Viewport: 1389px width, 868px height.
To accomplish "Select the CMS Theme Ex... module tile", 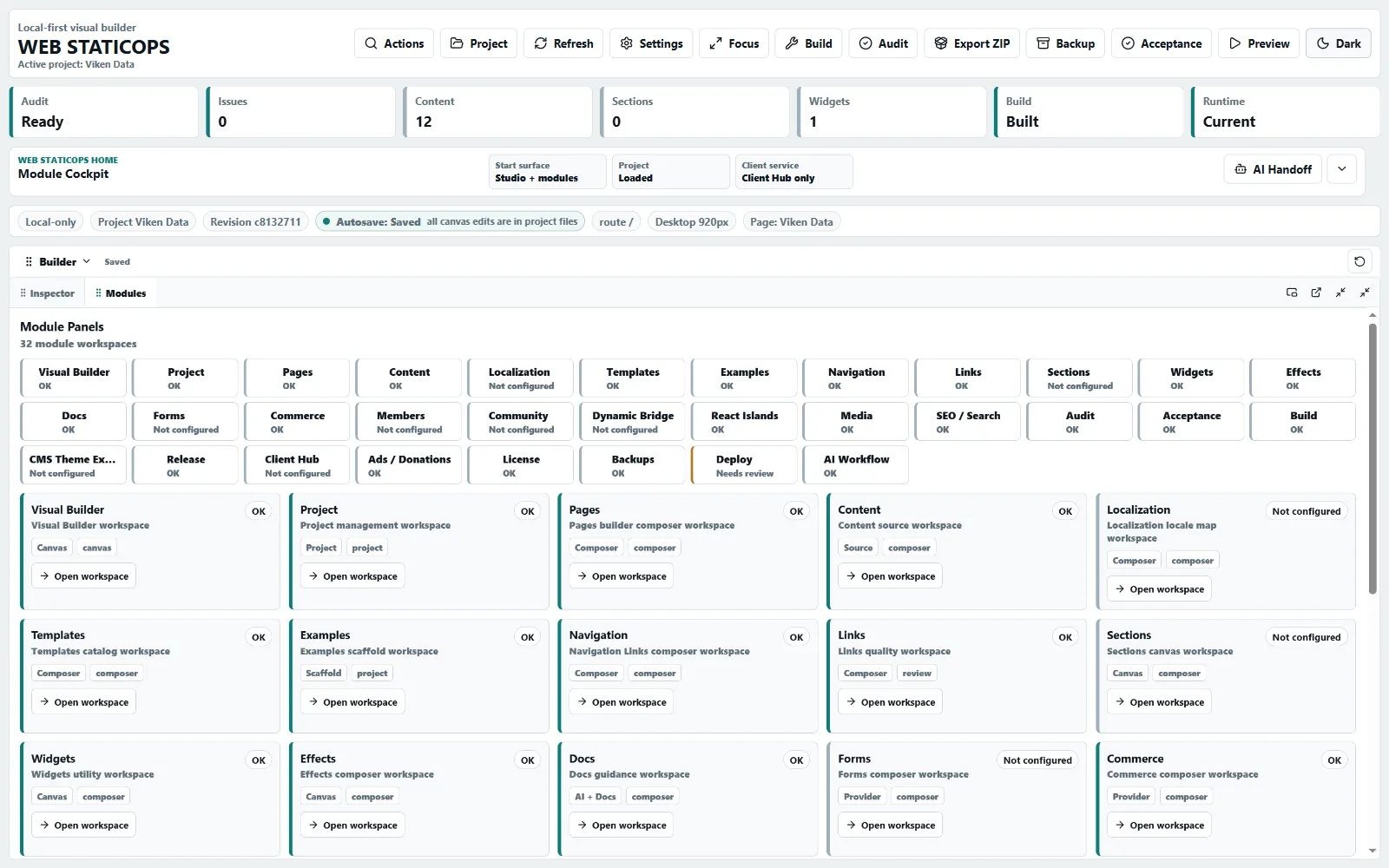I will 74,464.
